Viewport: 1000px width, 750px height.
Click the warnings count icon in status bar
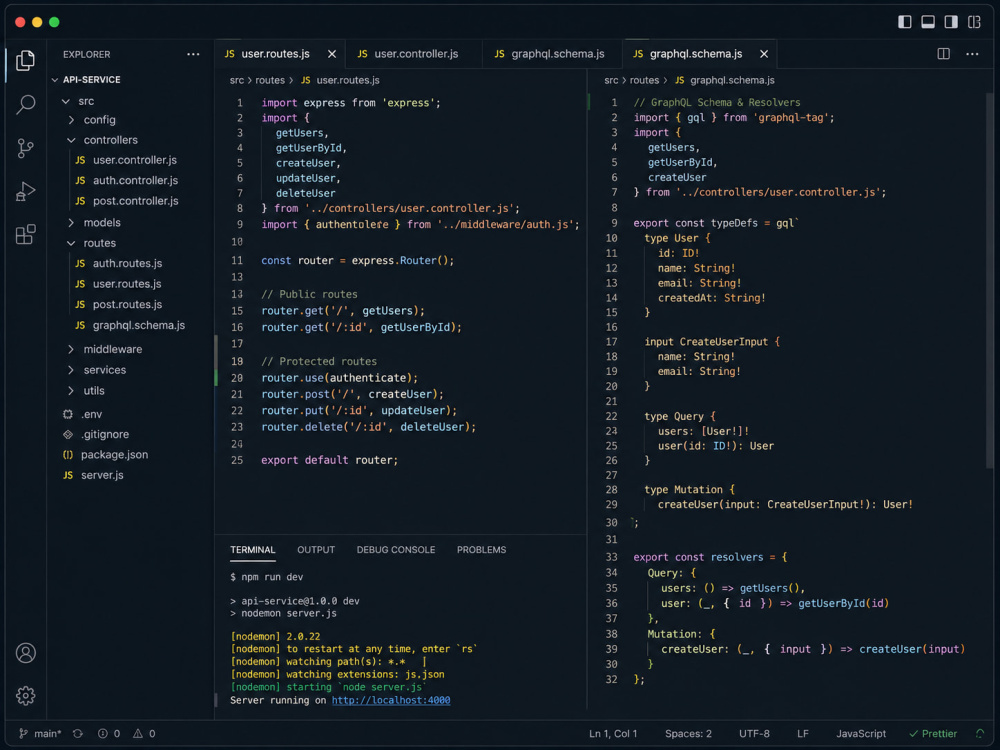click(144, 733)
